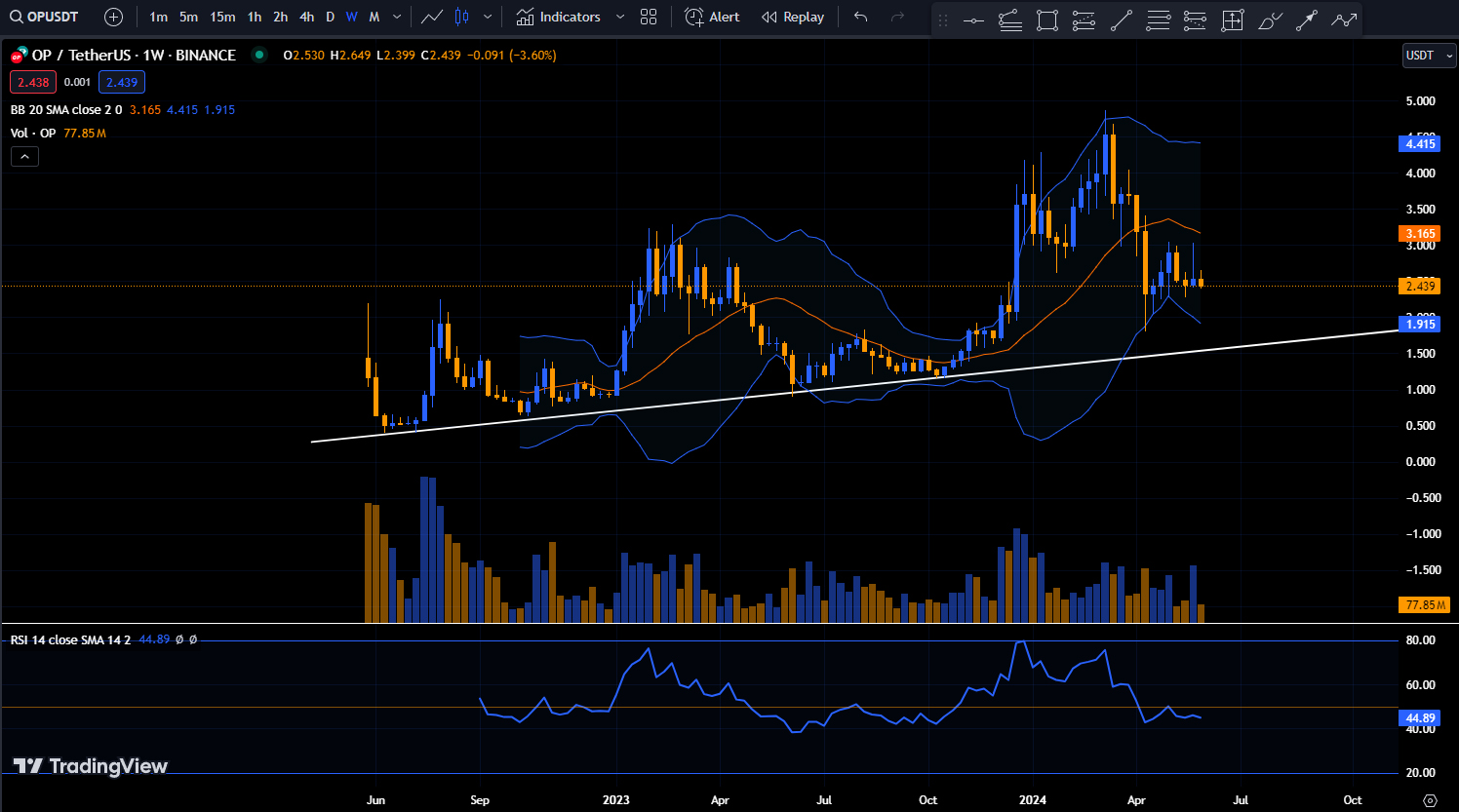Select the parallel channel tool
1459x812 pixels.
(x=1195, y=19)
